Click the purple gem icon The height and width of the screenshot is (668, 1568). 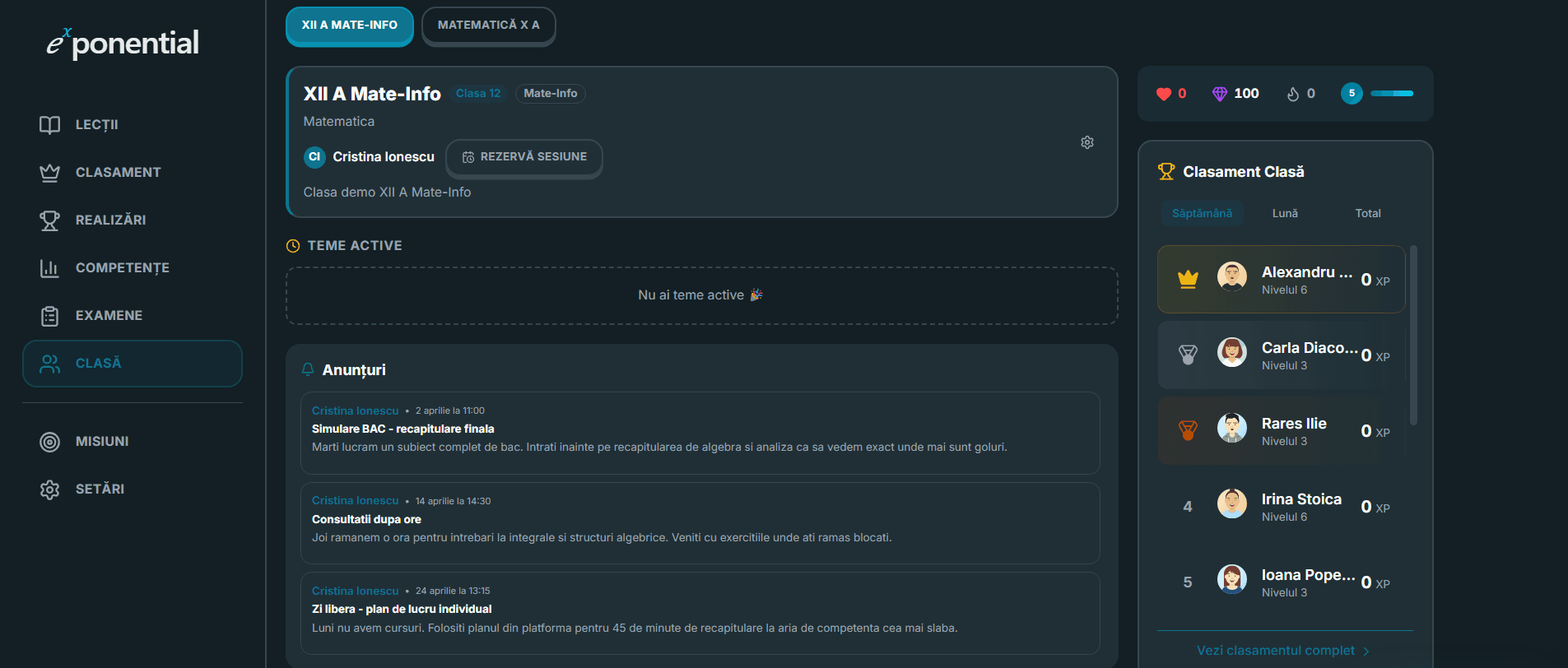point(1220,94)
